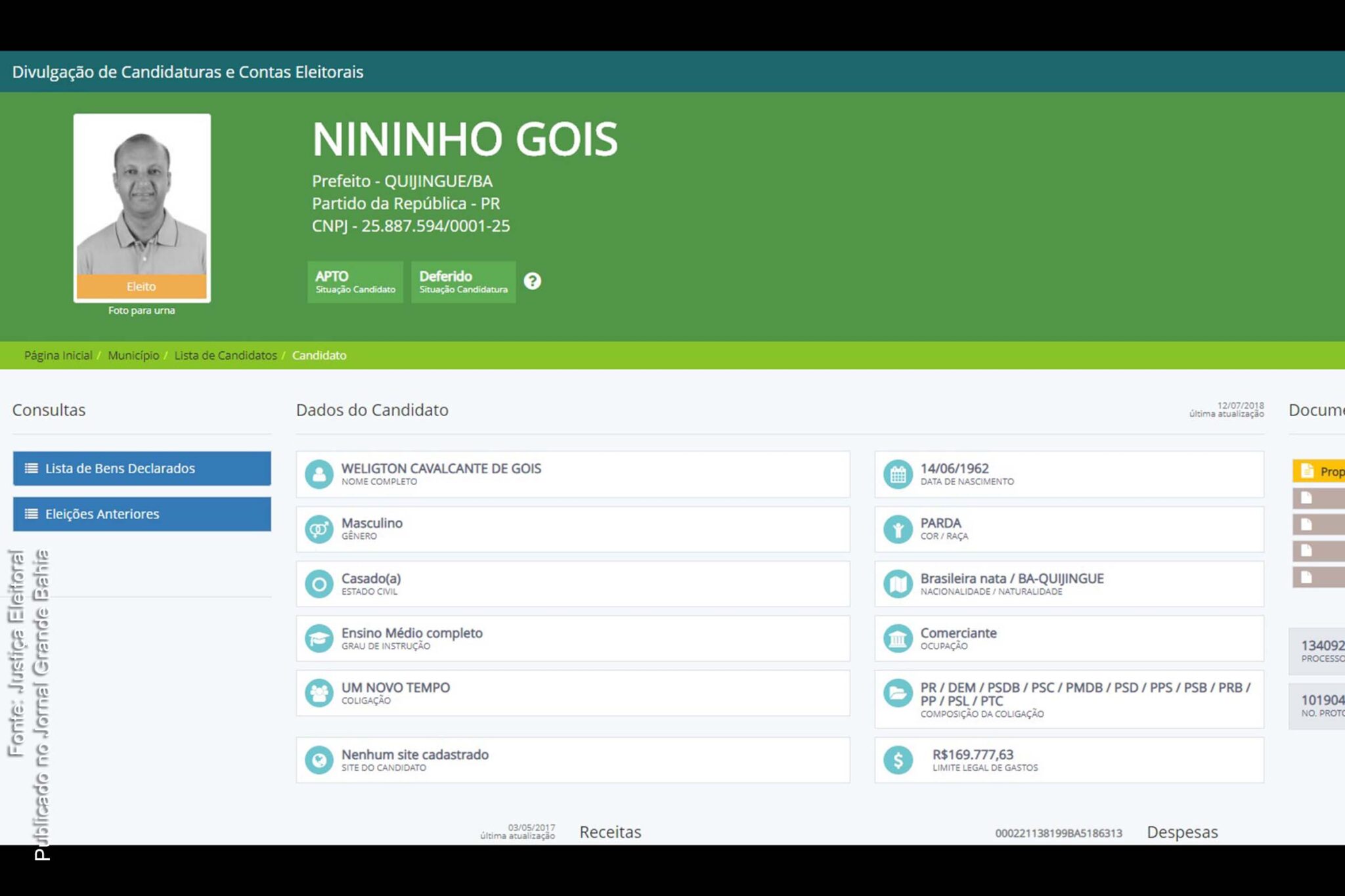Click the CNPJ - 25.887.594/0001-25 line

(410, 226)
